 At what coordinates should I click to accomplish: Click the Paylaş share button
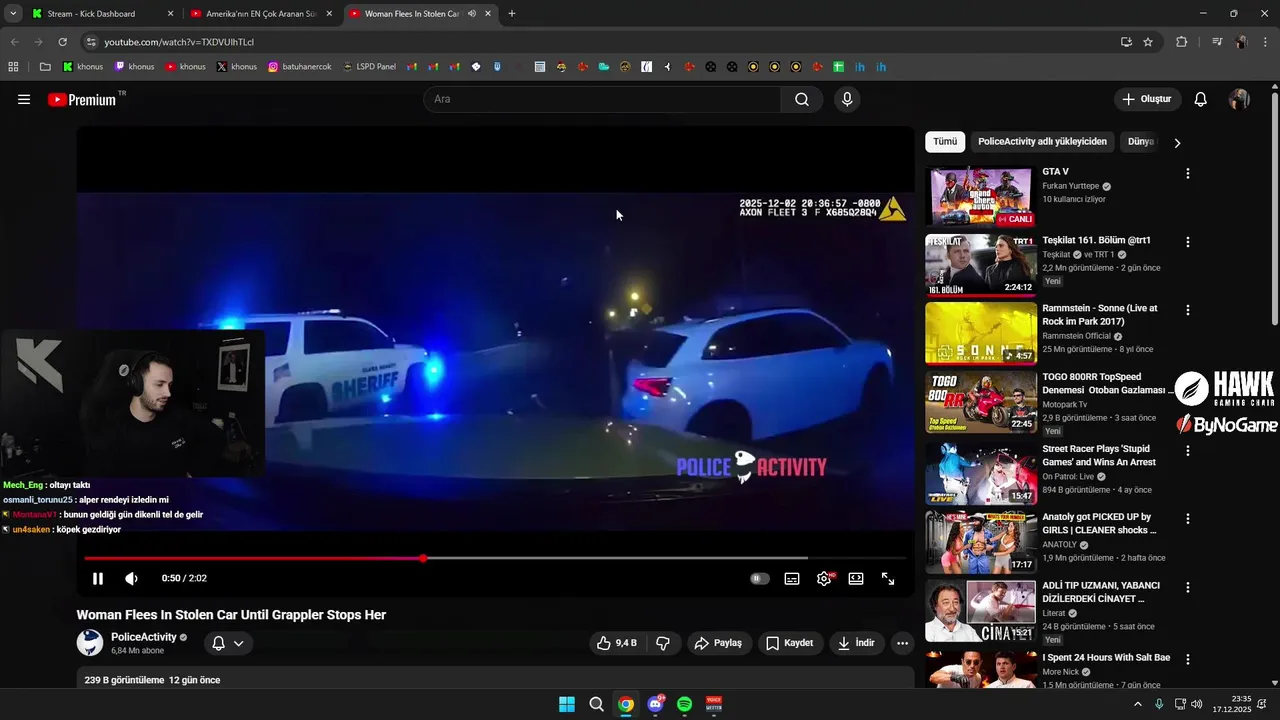[x=719, y=643]
